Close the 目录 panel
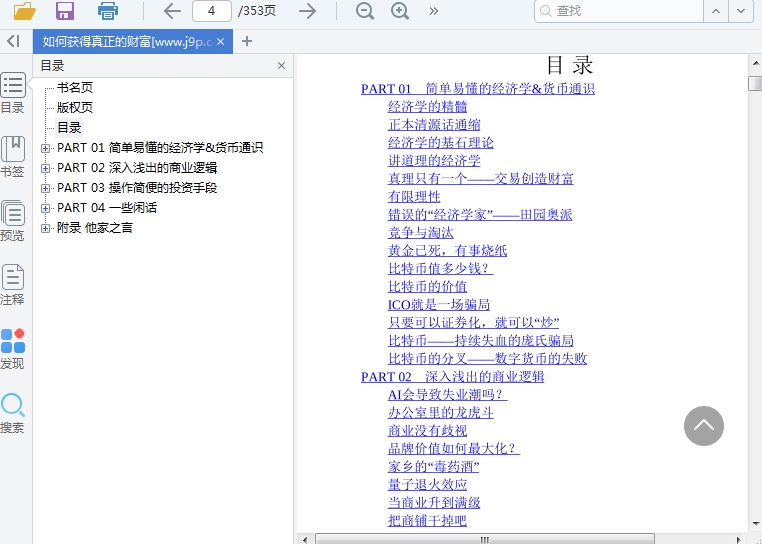The width and height of the screenshot is (762, 544). click(281, 66)
